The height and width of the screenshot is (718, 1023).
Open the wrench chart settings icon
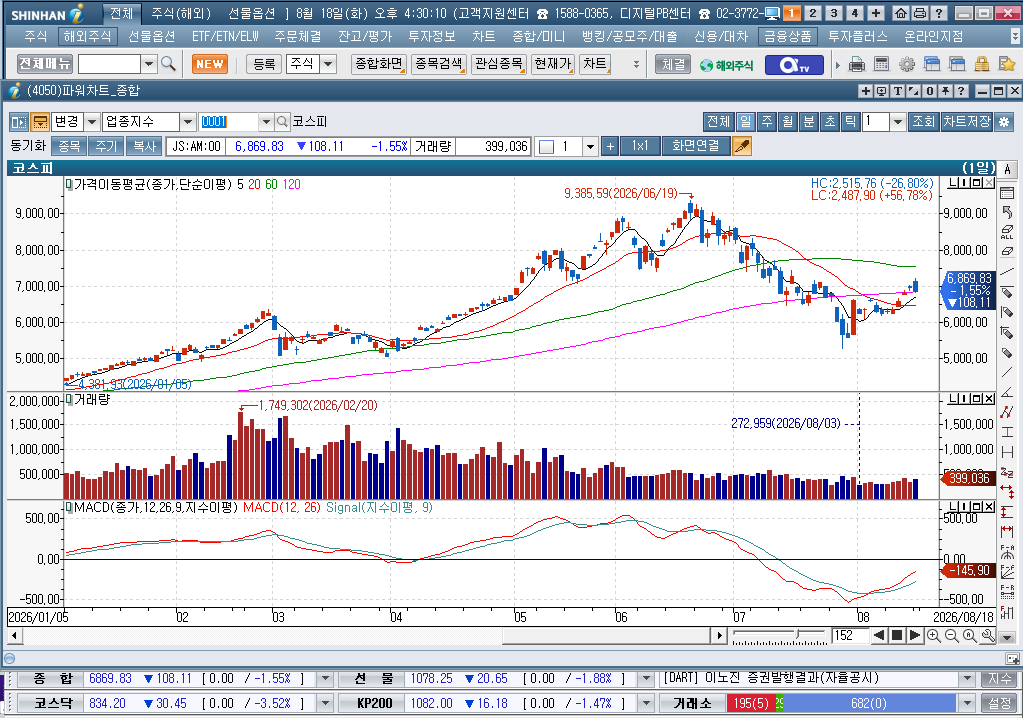click(988, 635)
